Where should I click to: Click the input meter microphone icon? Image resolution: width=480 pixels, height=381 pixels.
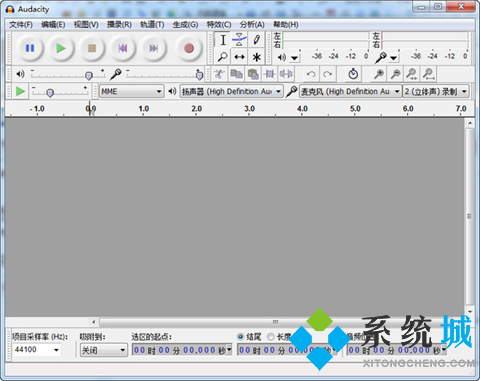tap(380, 58)
